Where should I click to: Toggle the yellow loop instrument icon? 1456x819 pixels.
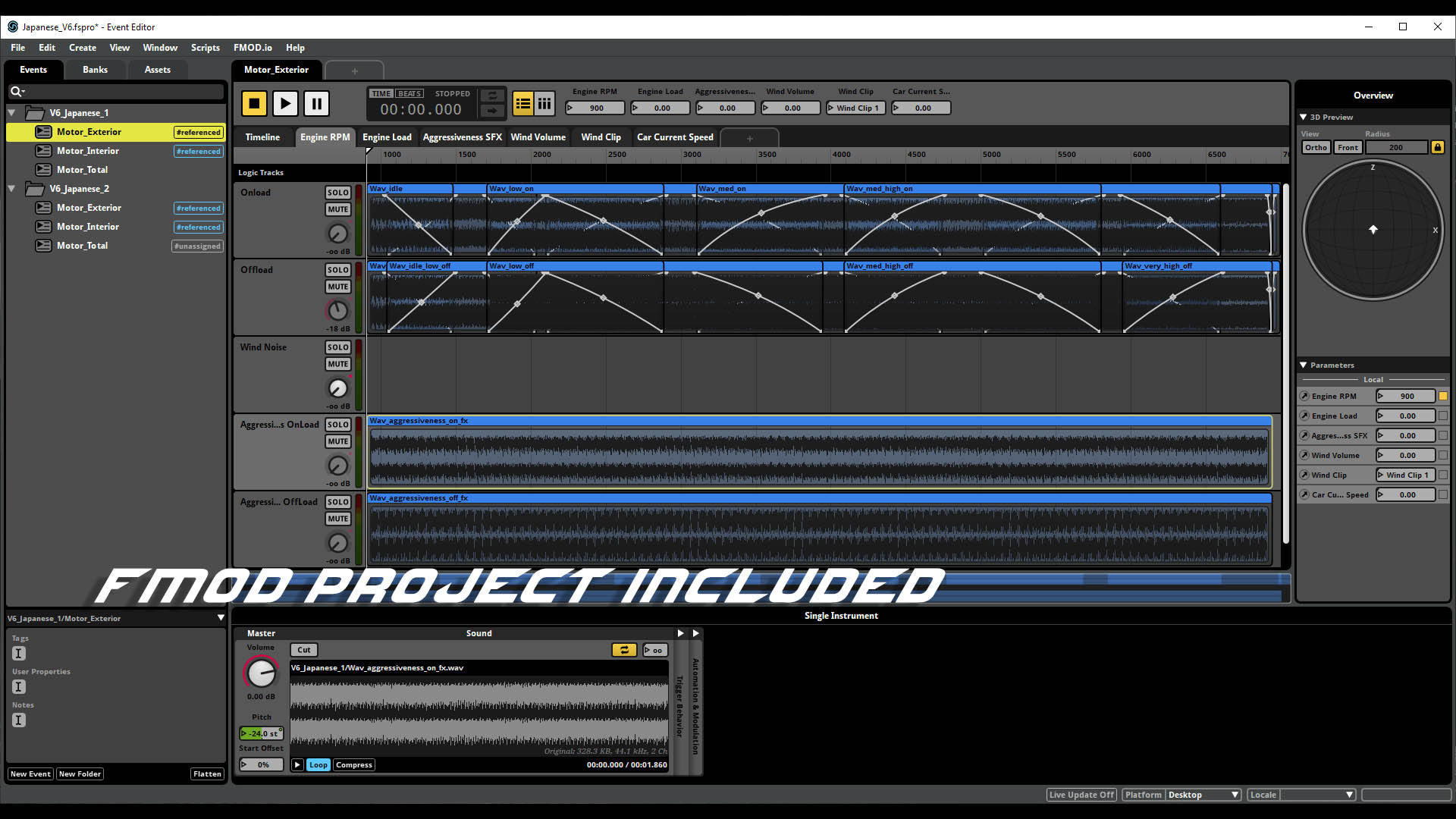(x=623, y=650)
